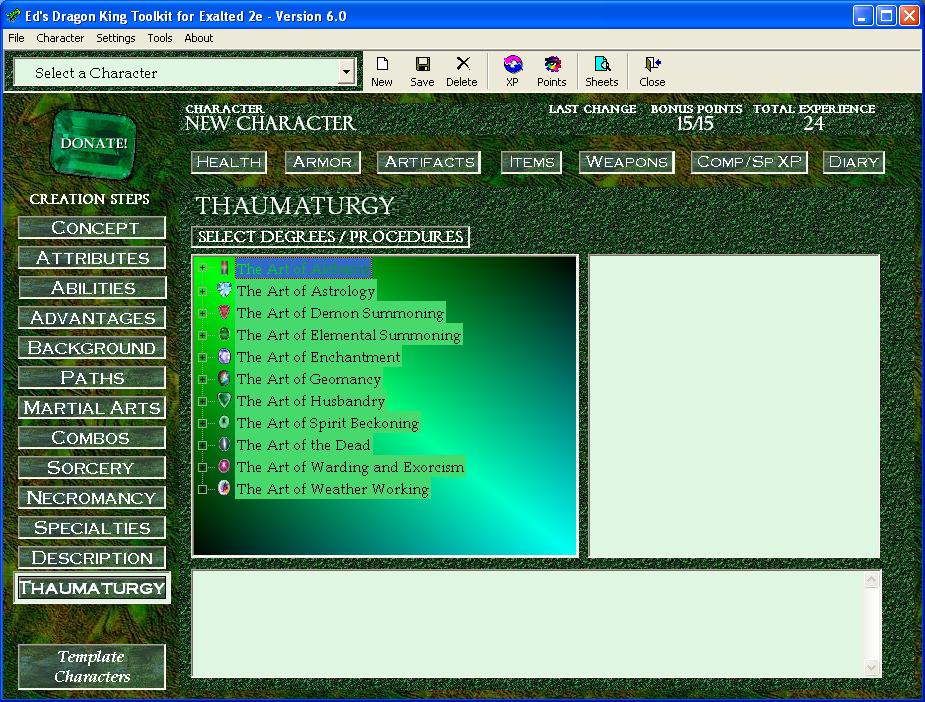Click the dragon icon in the title bar
The image size is (925, 702).
(x=13, y=16)
